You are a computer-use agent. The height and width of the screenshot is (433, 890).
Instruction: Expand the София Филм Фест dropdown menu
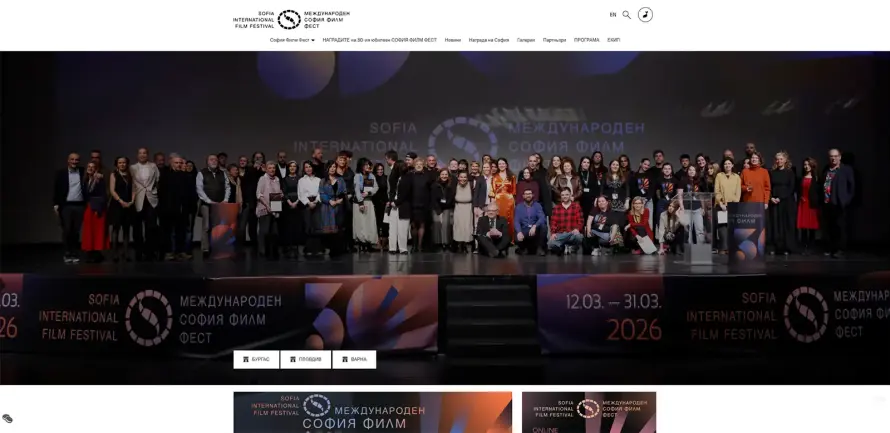point(292,40)
